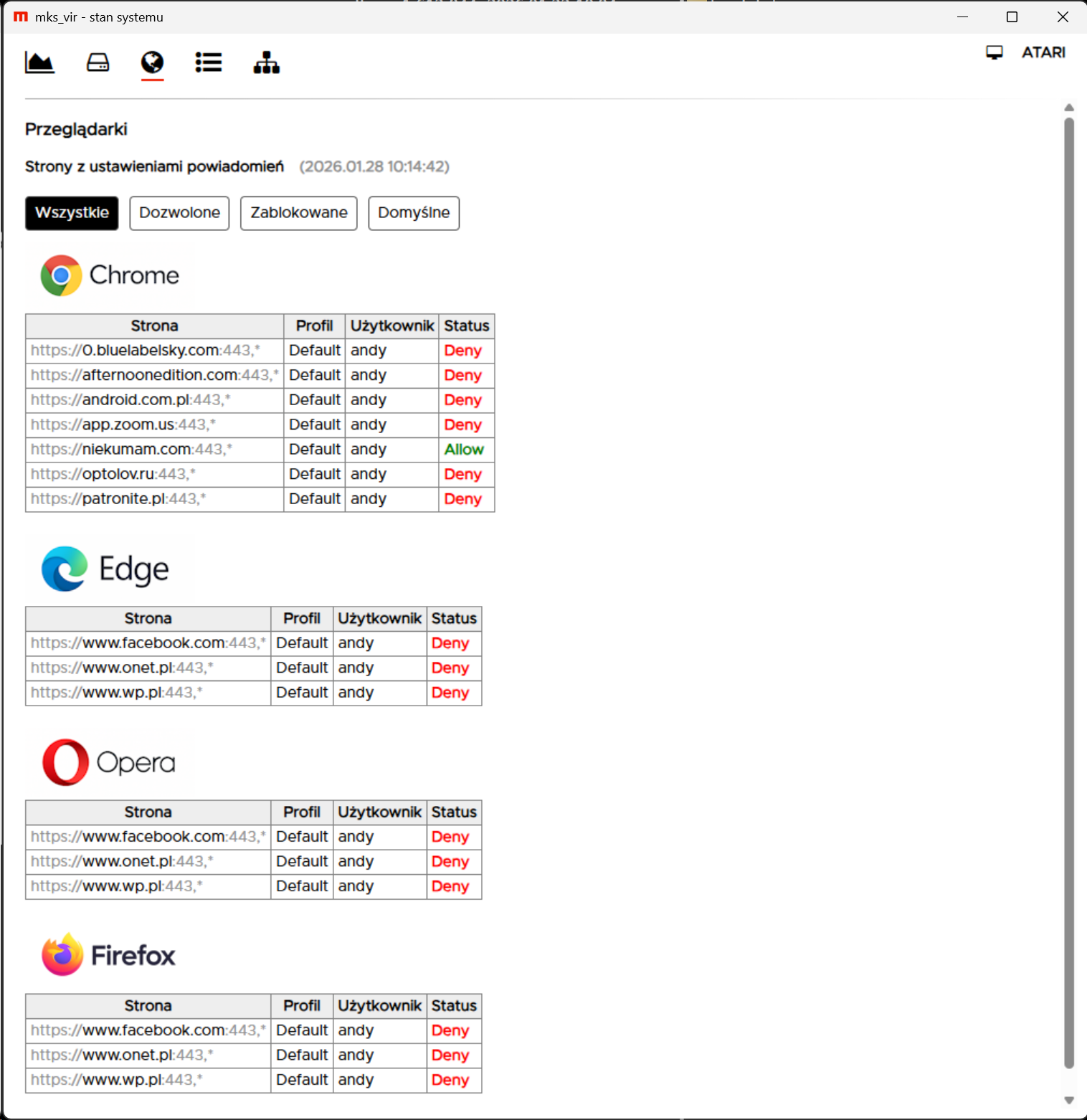The image size is (1087, 1120).
Task: Click optolov.ru entry in Chrome table
Action: click(118, 475)
